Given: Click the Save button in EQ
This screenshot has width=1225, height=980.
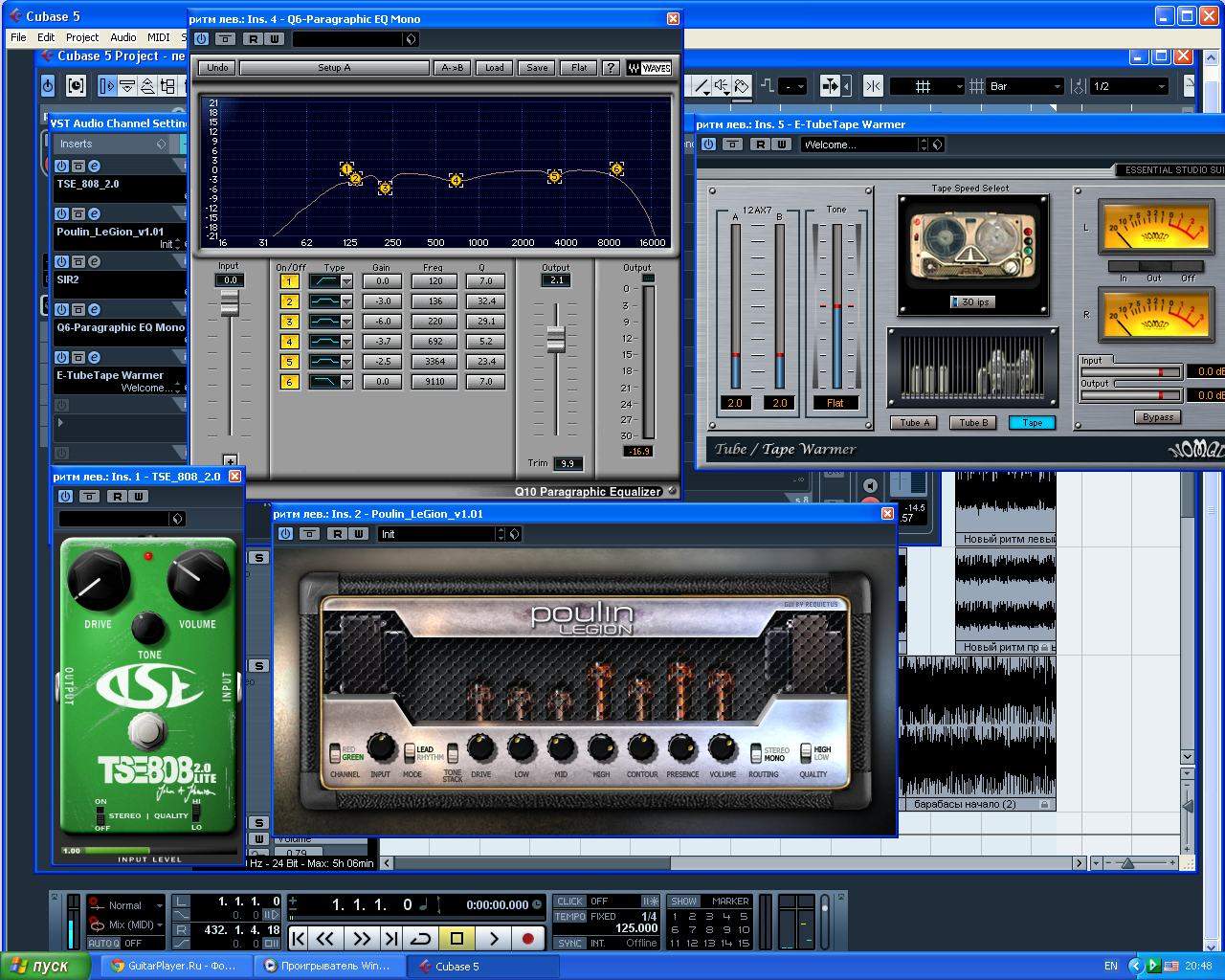Looking at the screenshot, I should point(537,68).
